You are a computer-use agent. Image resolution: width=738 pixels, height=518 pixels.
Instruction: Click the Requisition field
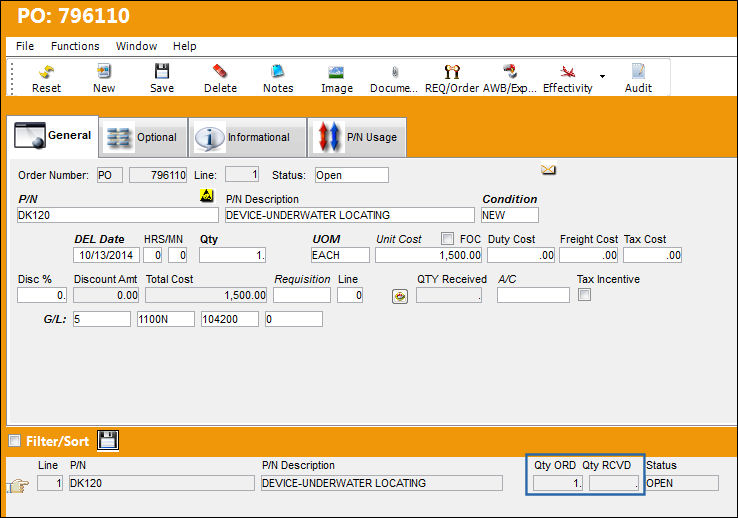pos(302,295)
